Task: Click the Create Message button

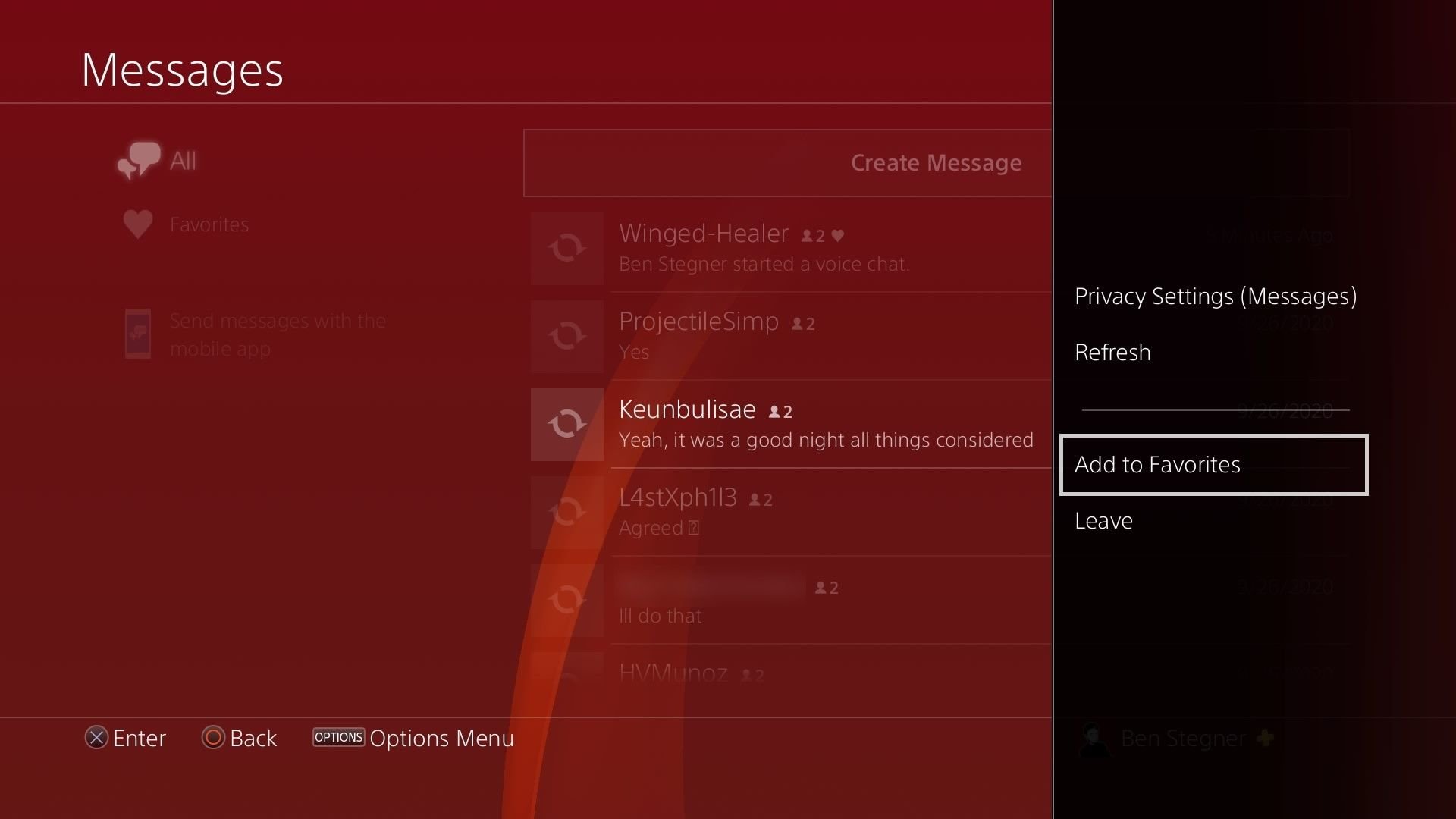Action: click(788, 163)
